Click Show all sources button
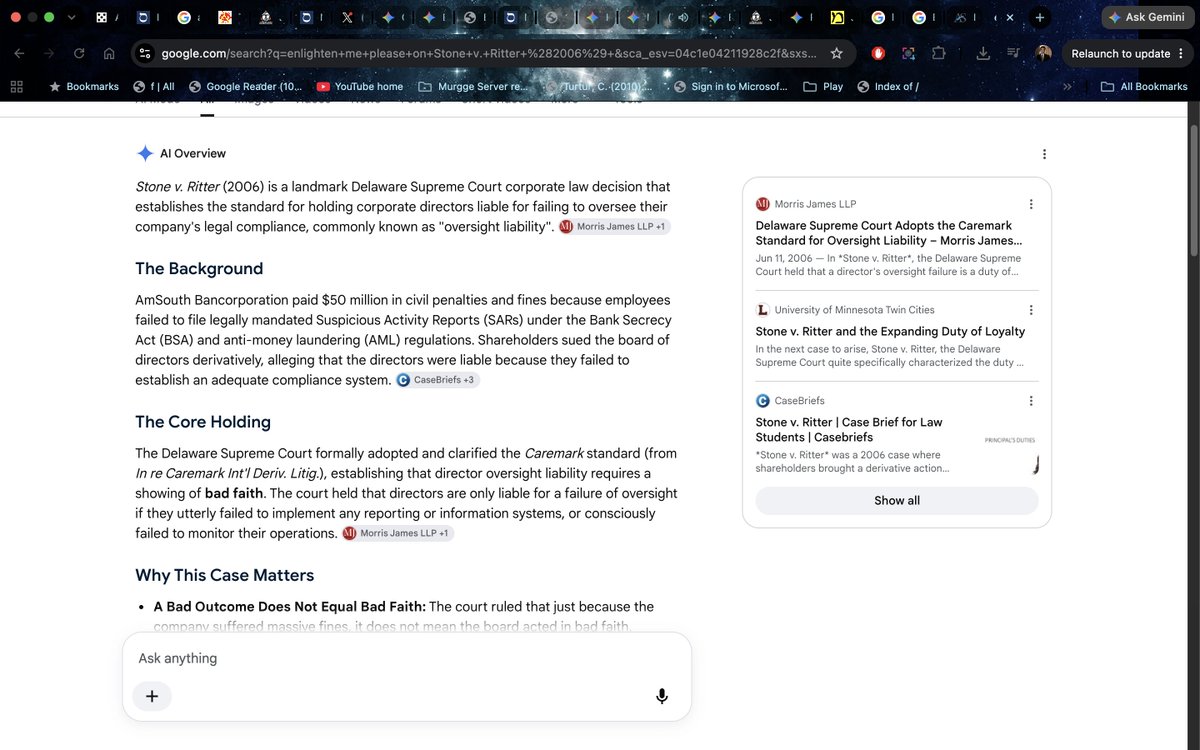The image size is (1200, 750). point(897,501)
